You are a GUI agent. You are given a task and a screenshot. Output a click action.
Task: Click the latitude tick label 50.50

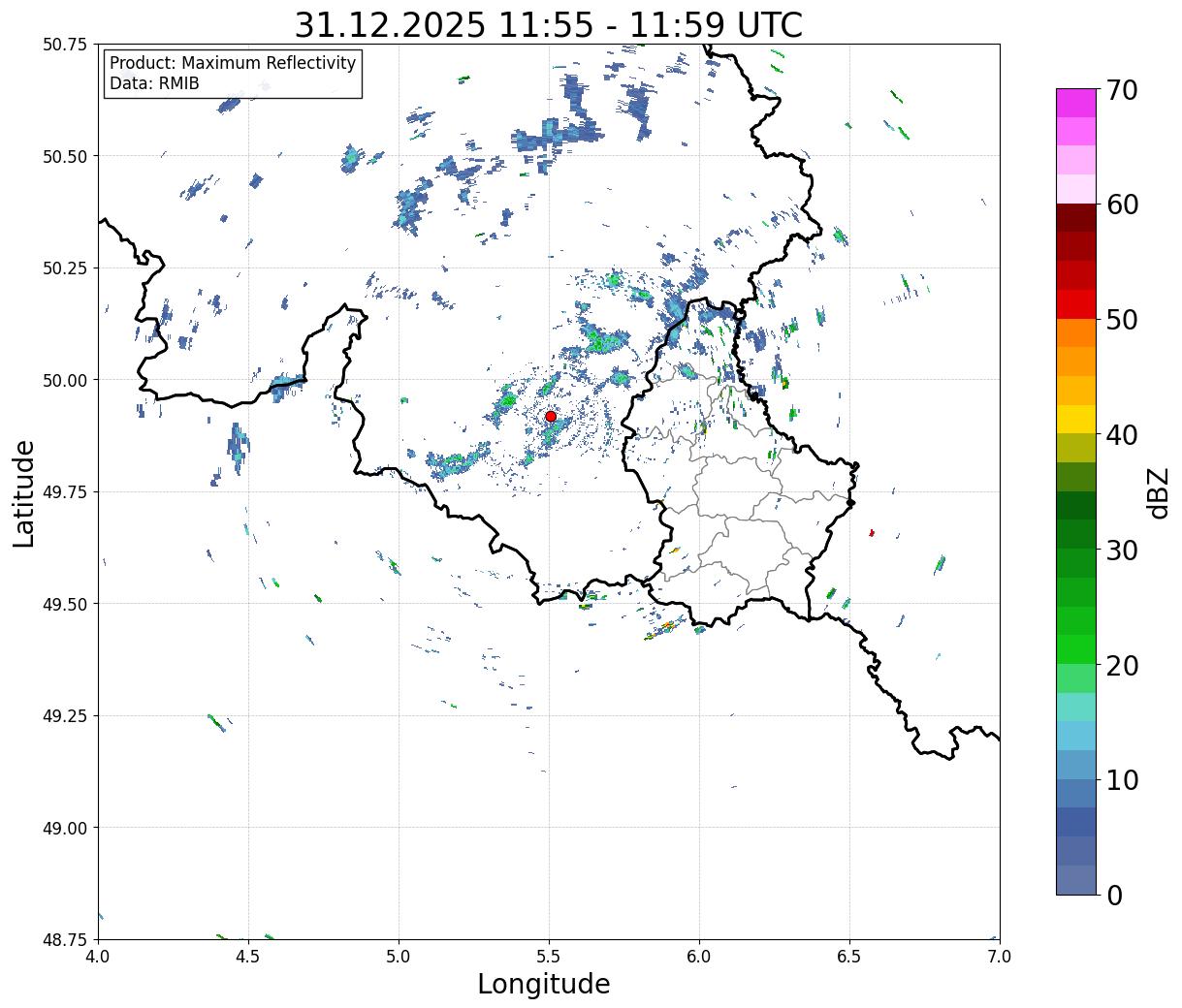pyautogui.click(x=66, y=156)
